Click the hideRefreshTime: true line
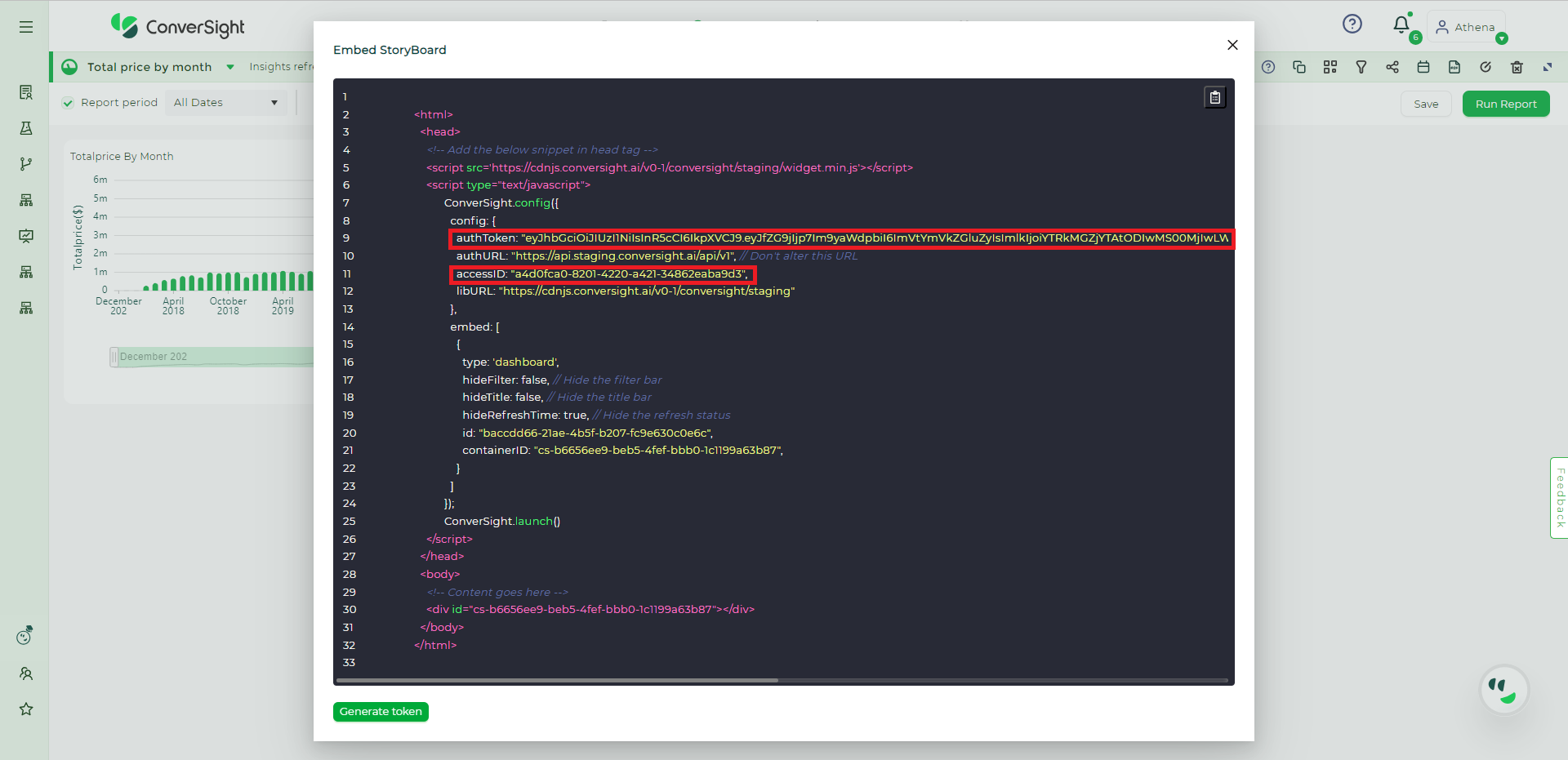 tap(596, 416)
